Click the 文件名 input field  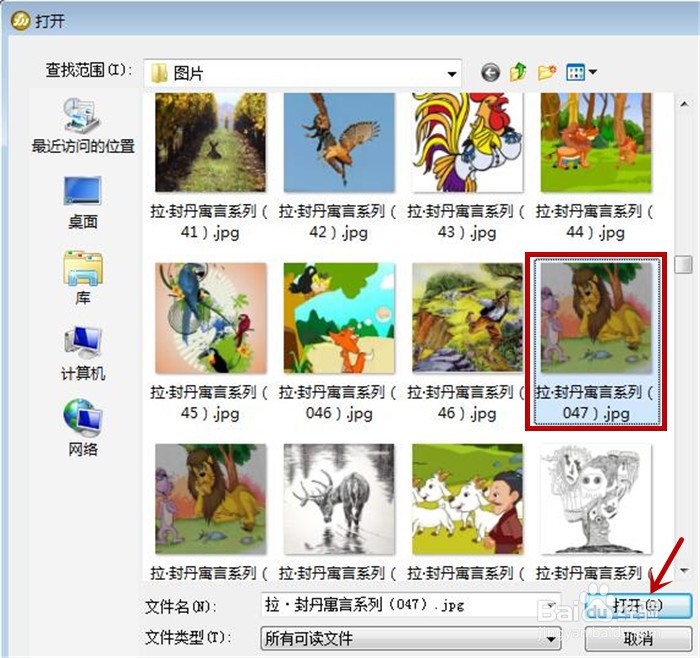coord(409,605)
